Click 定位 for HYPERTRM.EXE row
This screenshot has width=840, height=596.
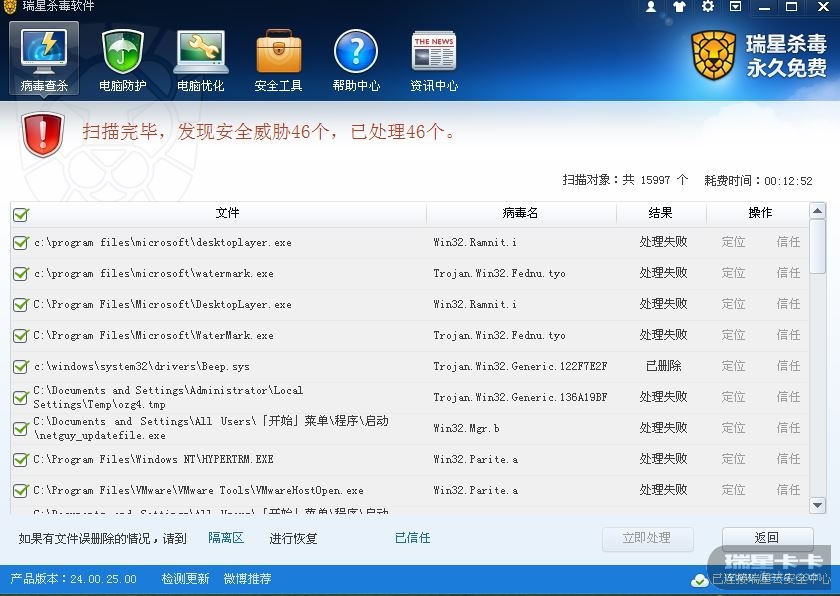[x=733, y=459]
